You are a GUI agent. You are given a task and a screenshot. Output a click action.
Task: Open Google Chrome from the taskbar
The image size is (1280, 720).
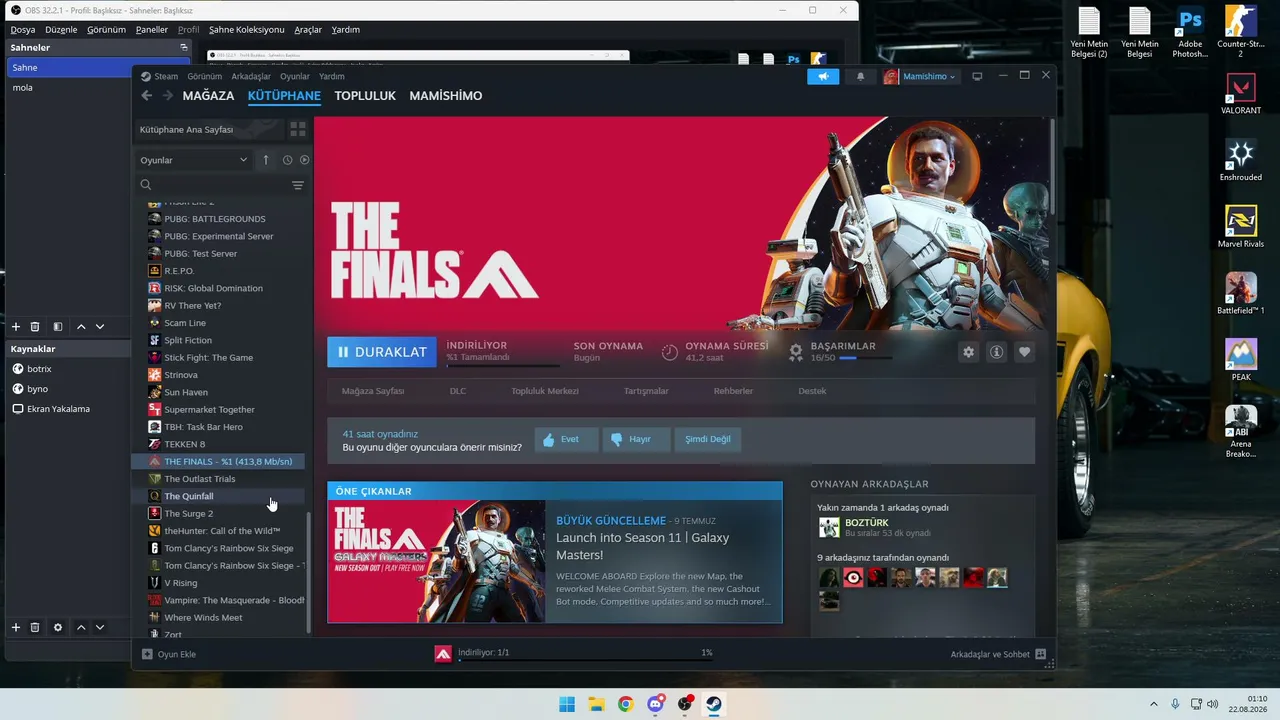click(625, 704)
